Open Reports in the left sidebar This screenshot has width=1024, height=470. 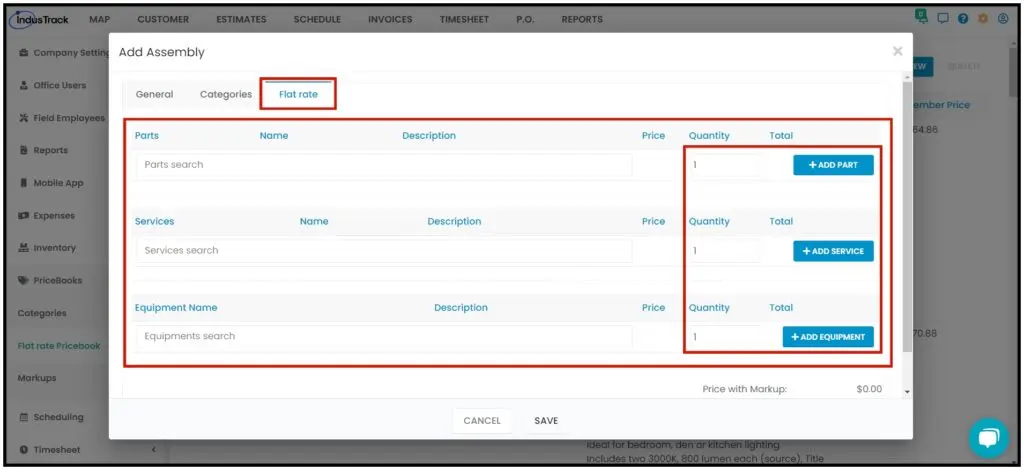pos(43,151)
